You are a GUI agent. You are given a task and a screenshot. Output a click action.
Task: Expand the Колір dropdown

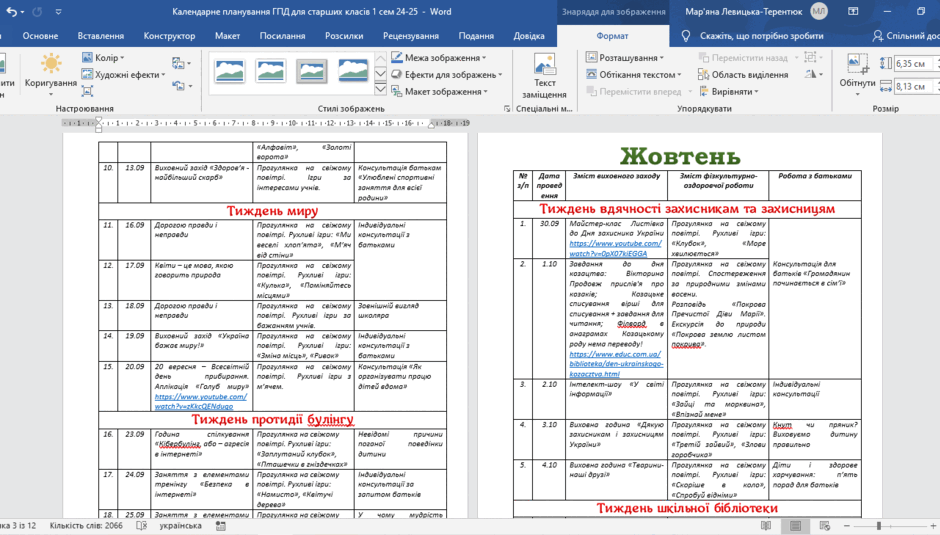coord(103,58)
